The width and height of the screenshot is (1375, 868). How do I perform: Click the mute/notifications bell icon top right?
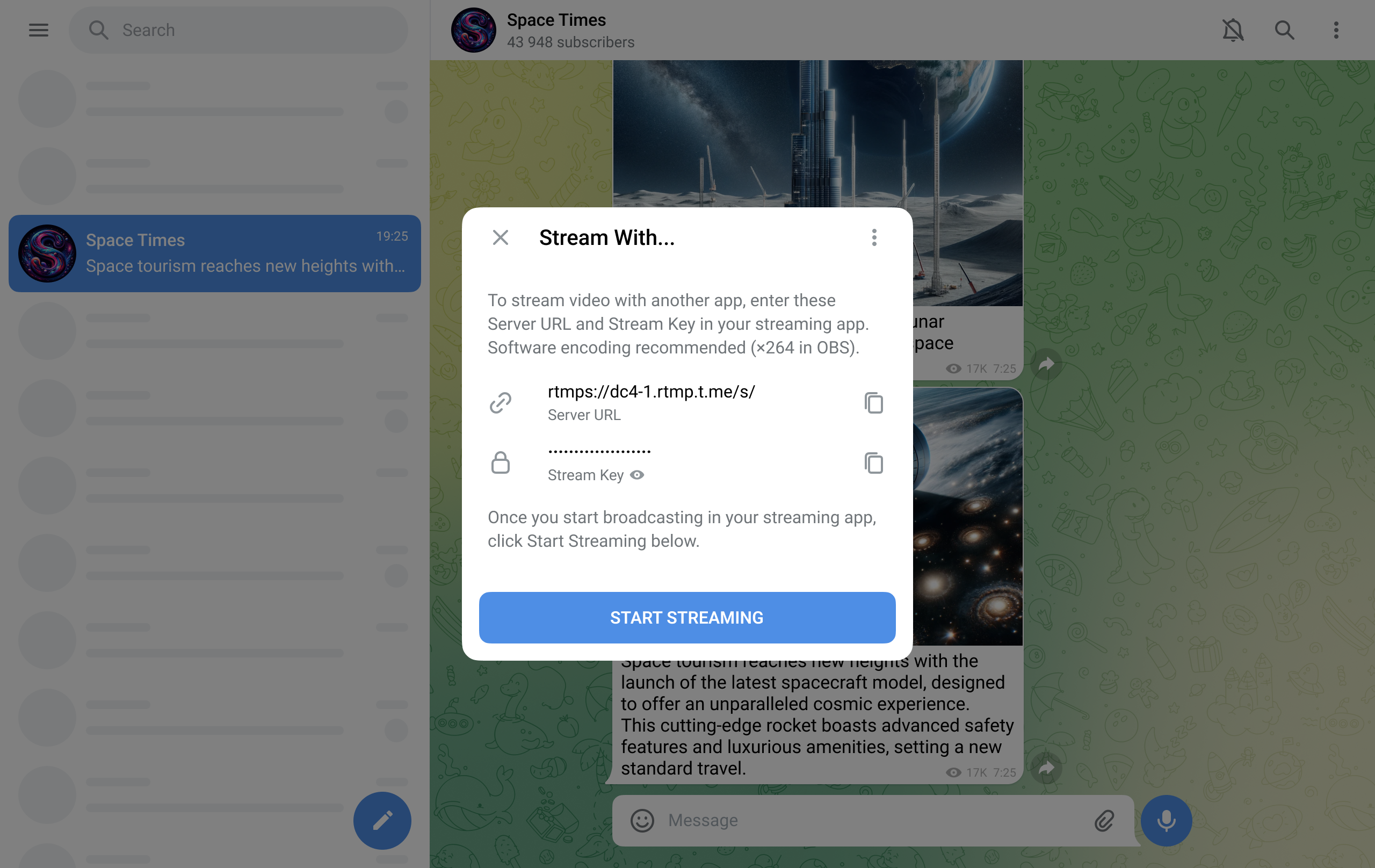point(1233,30)
